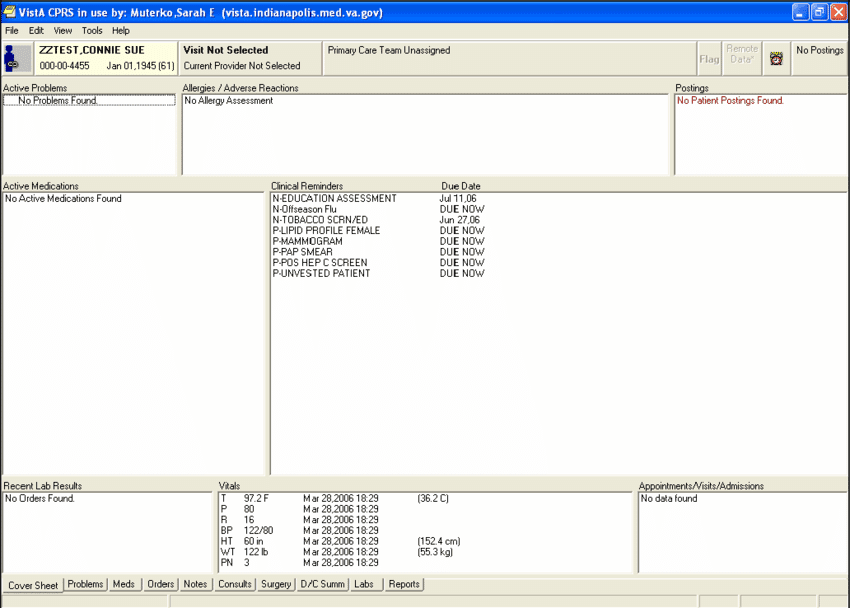Viewport: 850px width, 608px height.
Task: Switch to the Problems tab
Action: point(85,584)
